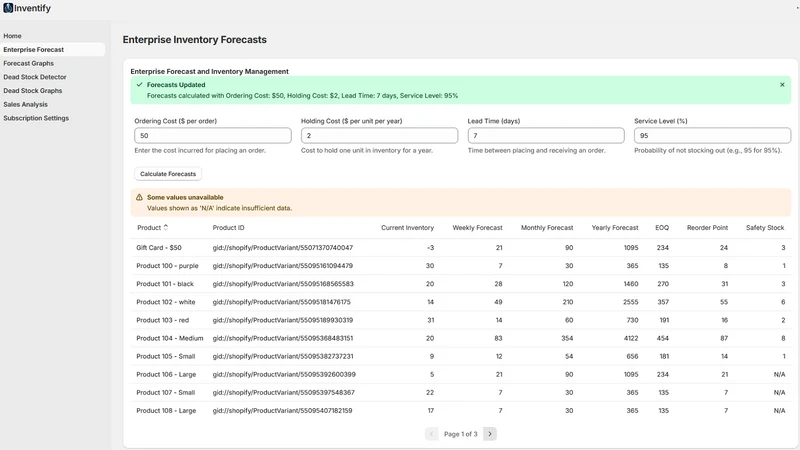Select the Product 102 - white row
This screenshot has width=800, height=450.
(461, 302)
